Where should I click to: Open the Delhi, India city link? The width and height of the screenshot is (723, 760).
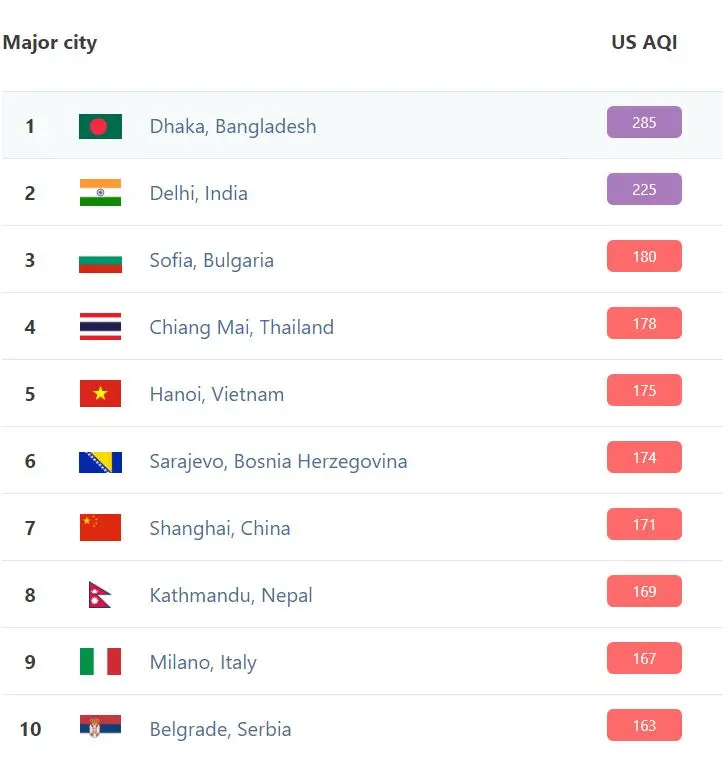coord(199,193)
